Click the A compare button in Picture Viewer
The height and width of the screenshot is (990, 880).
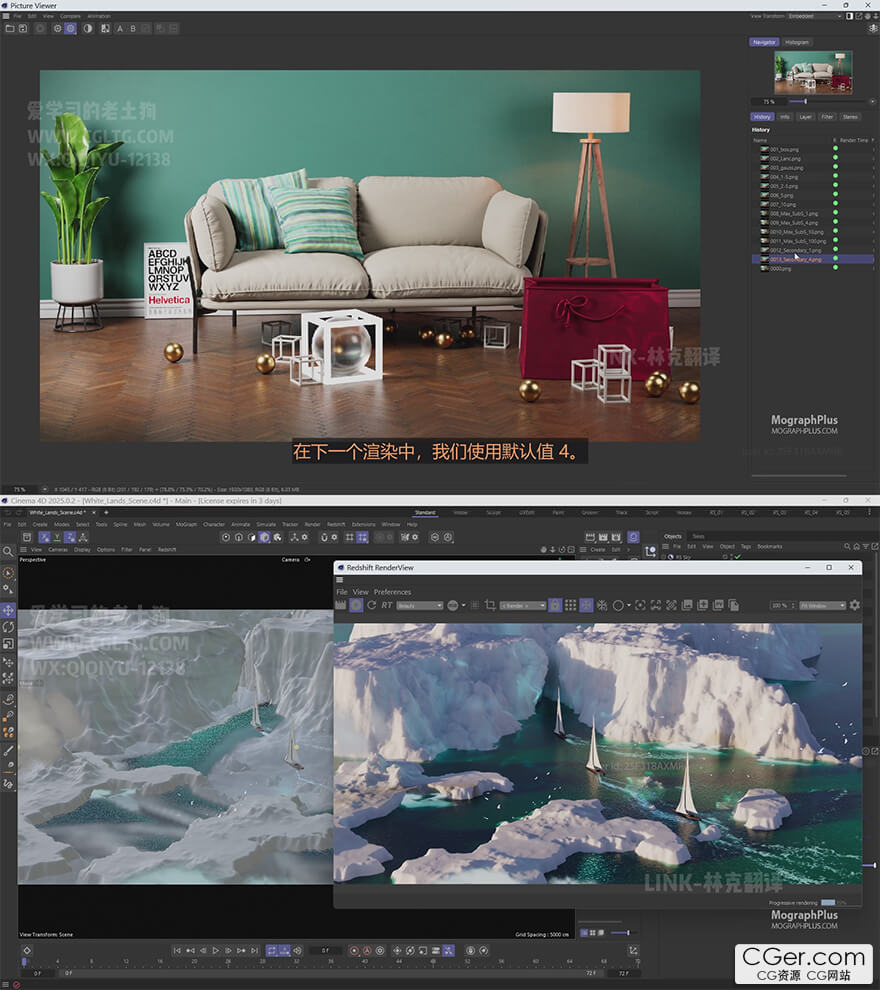120,28
